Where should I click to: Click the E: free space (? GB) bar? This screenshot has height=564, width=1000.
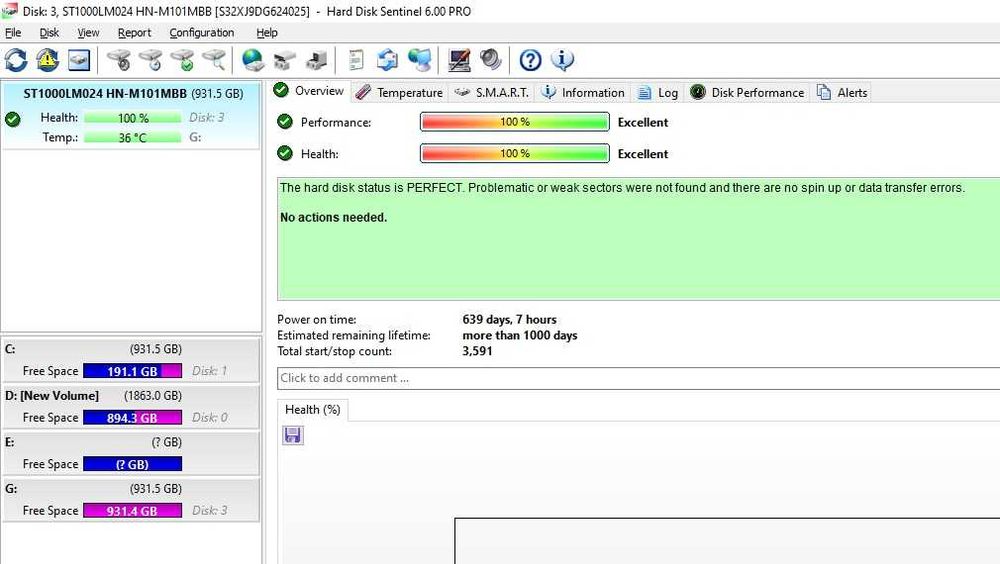[133, 464]
